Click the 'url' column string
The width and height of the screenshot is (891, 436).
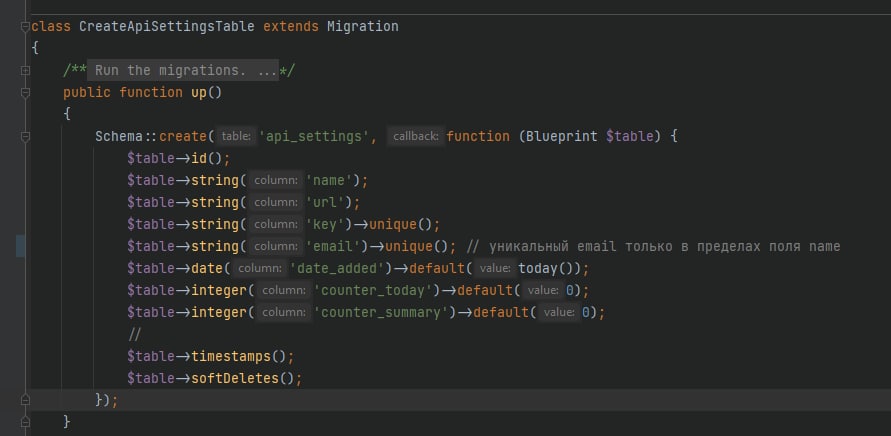tap(326, 202)
